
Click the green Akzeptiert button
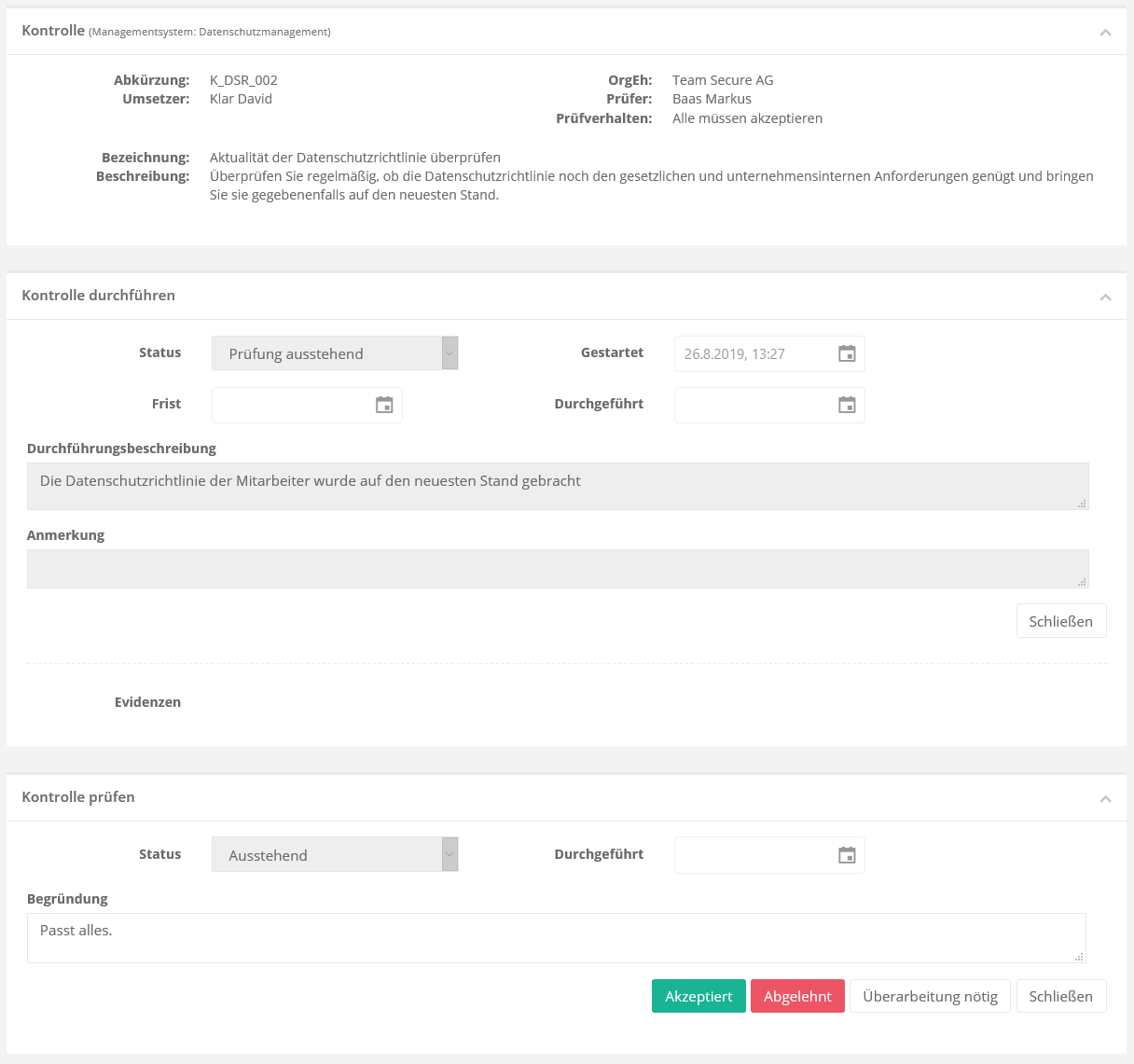[698, 996]
